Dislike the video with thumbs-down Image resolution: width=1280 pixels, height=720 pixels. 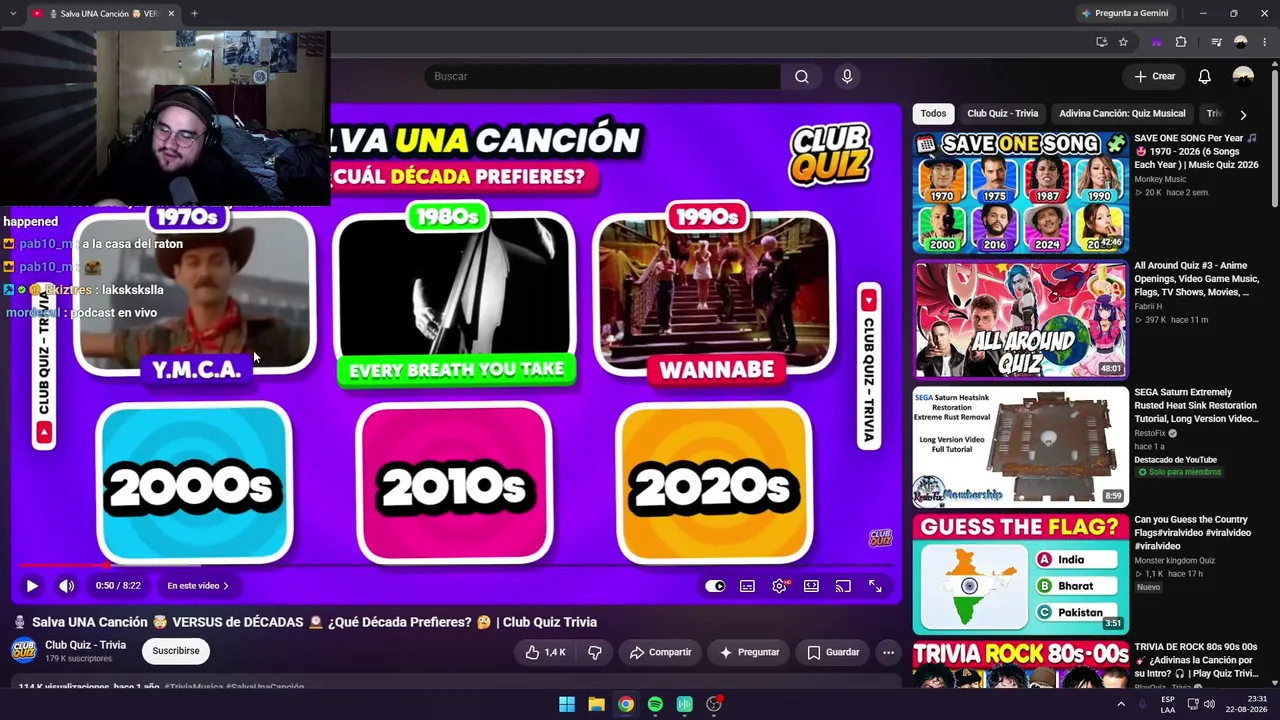pos(595,652)
